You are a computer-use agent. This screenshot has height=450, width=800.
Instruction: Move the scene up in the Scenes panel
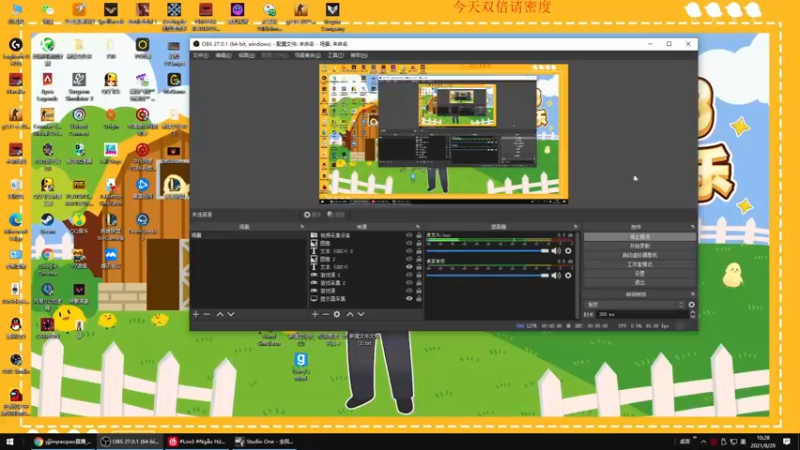pyautogui.click(x=220, y=314)
